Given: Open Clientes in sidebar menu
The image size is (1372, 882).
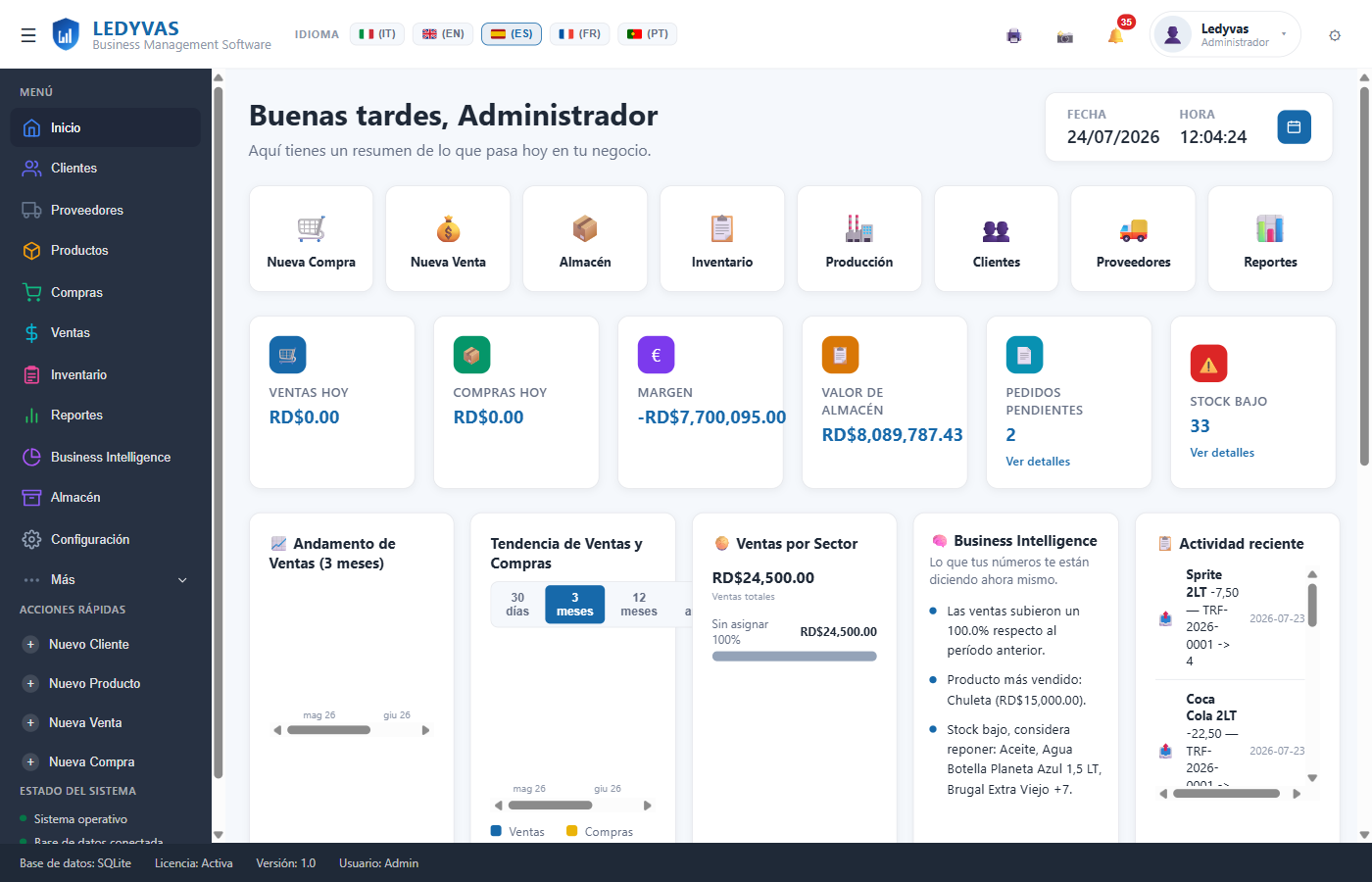Looking at the screenshot, I should pos(106,169).
